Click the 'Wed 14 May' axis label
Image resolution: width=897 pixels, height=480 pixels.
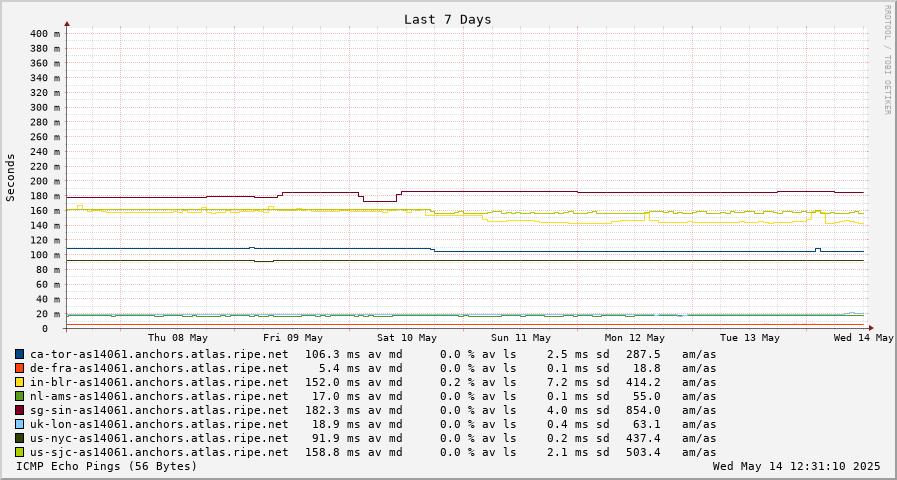coord(863,338)
